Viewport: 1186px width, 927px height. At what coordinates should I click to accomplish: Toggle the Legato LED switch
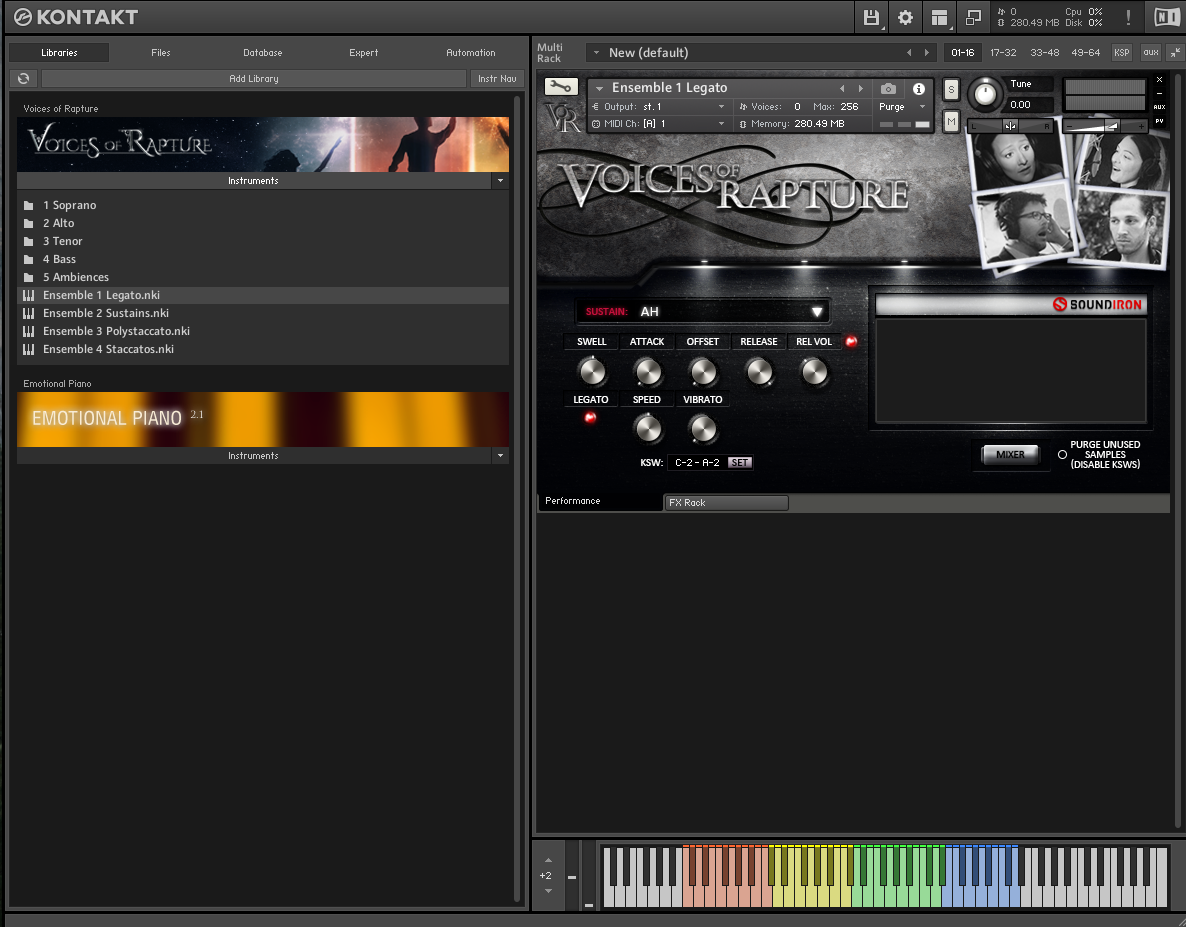(590, 417)
